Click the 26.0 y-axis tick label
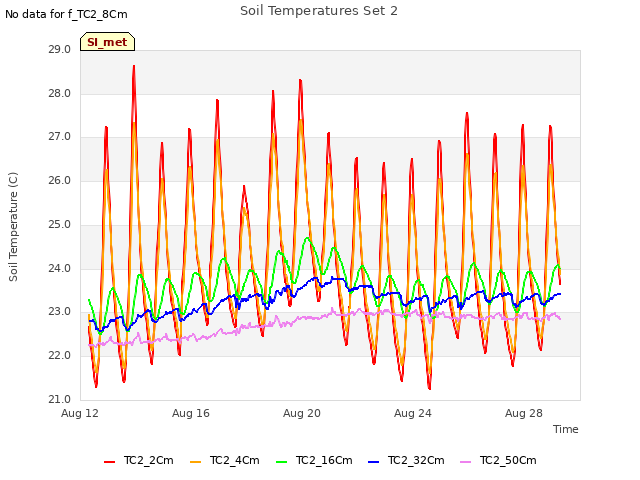 click(x=60, y=180)
